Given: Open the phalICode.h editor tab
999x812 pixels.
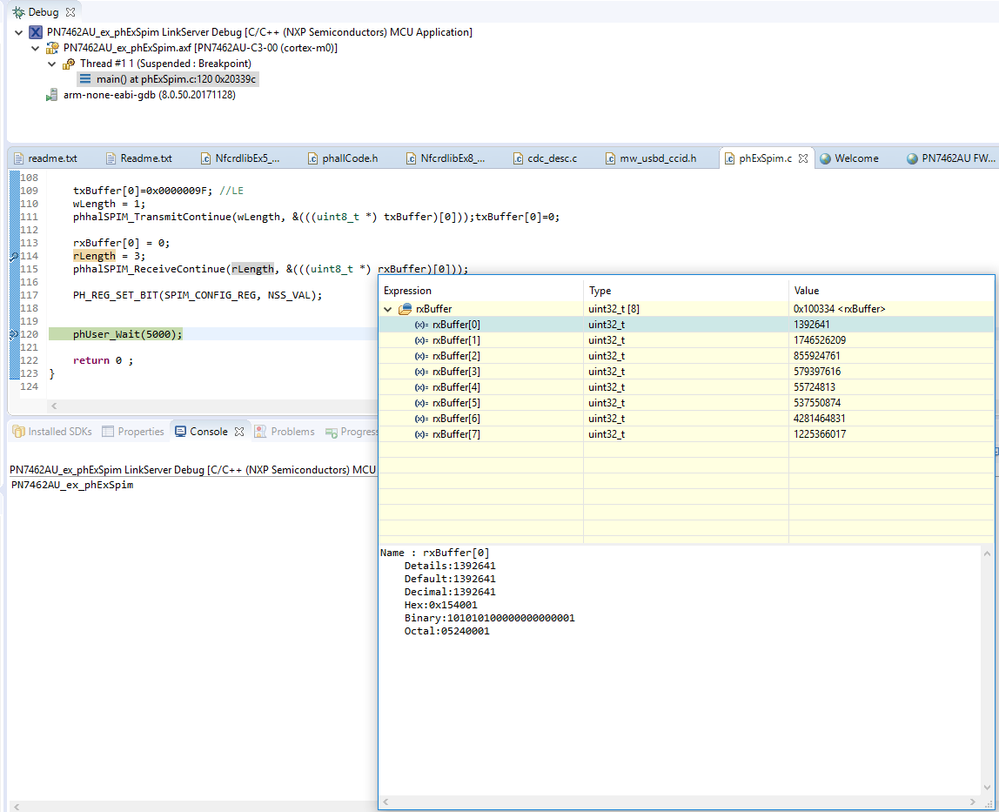Looking at the screenshot, I should coord(348,158).
